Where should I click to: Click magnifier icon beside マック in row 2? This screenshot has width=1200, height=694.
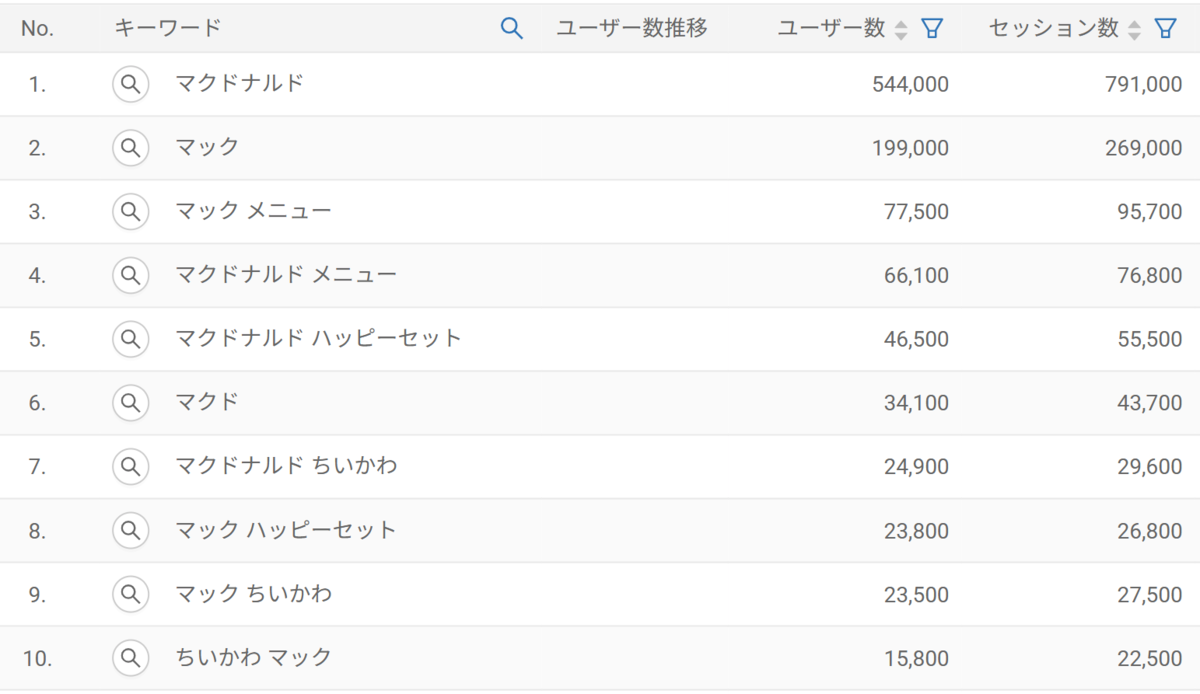pos(130,148)
